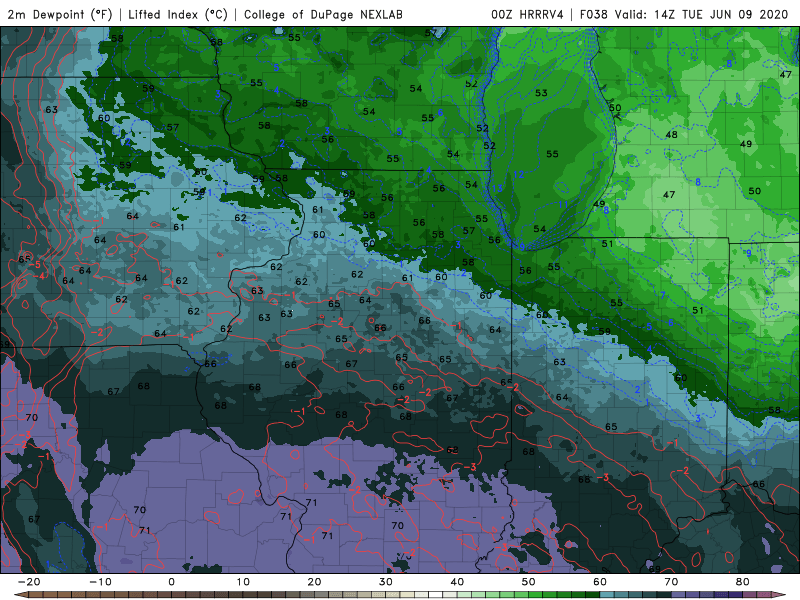The width and height of the screenshot is (800, 600).
Task: Click the -10 label on the color scale
Action: 100,581
